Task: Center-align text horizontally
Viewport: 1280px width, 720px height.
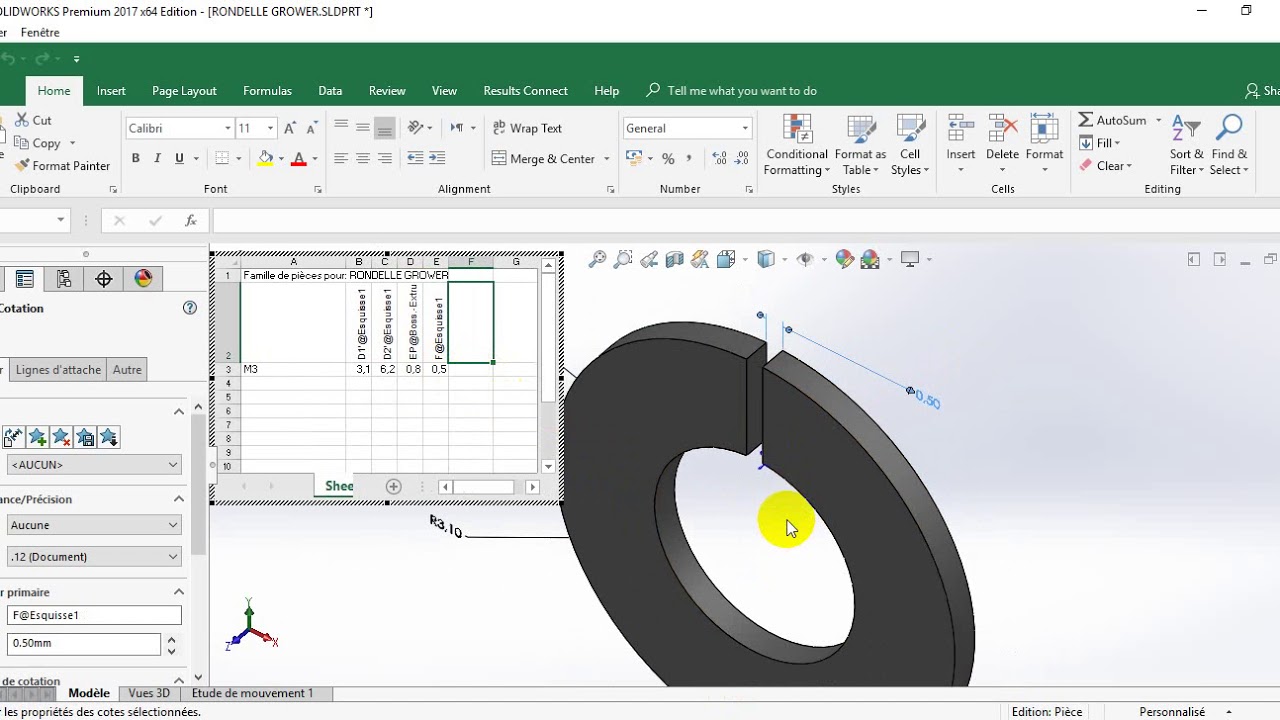Action: click(363, 158)
